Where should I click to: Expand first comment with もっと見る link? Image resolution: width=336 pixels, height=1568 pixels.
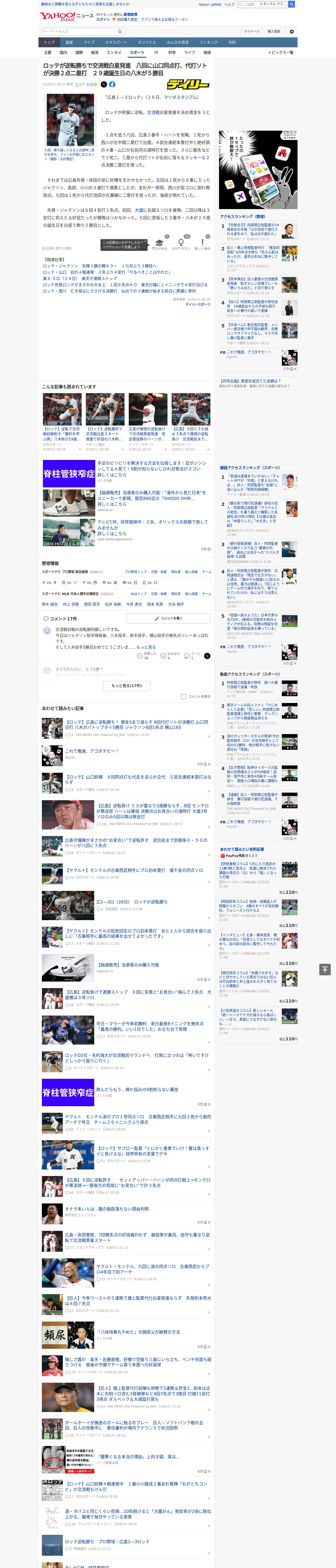[146, 647]
